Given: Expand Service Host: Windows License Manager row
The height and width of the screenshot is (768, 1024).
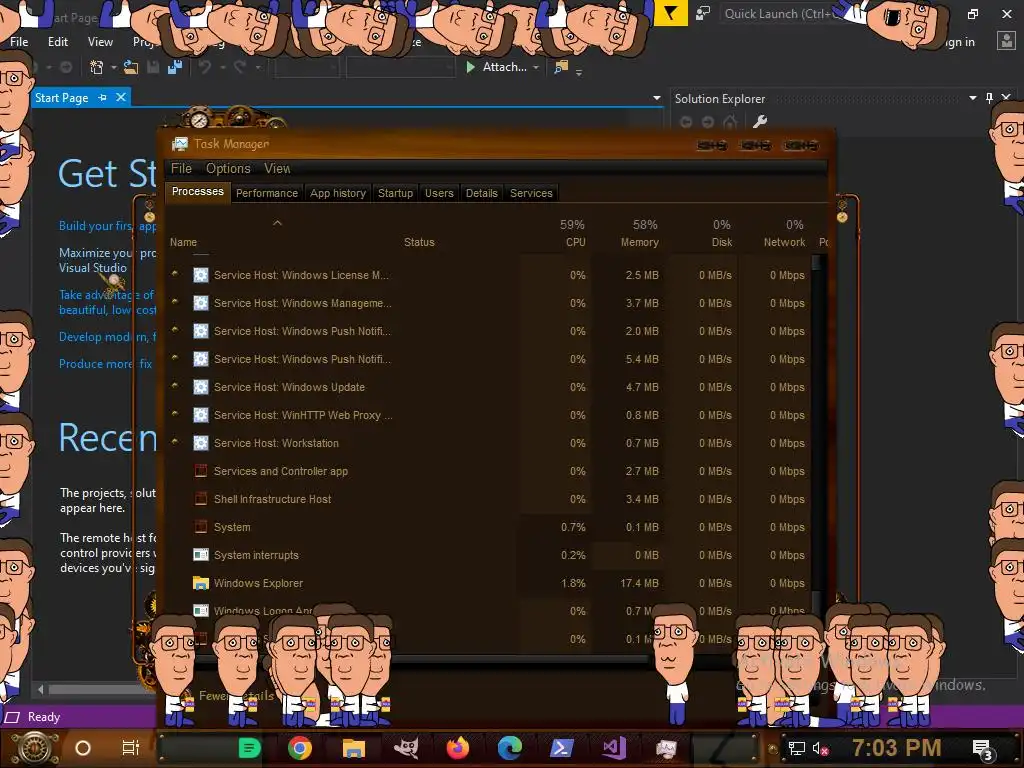Looking at the screenshot, I should pos(175,274).
